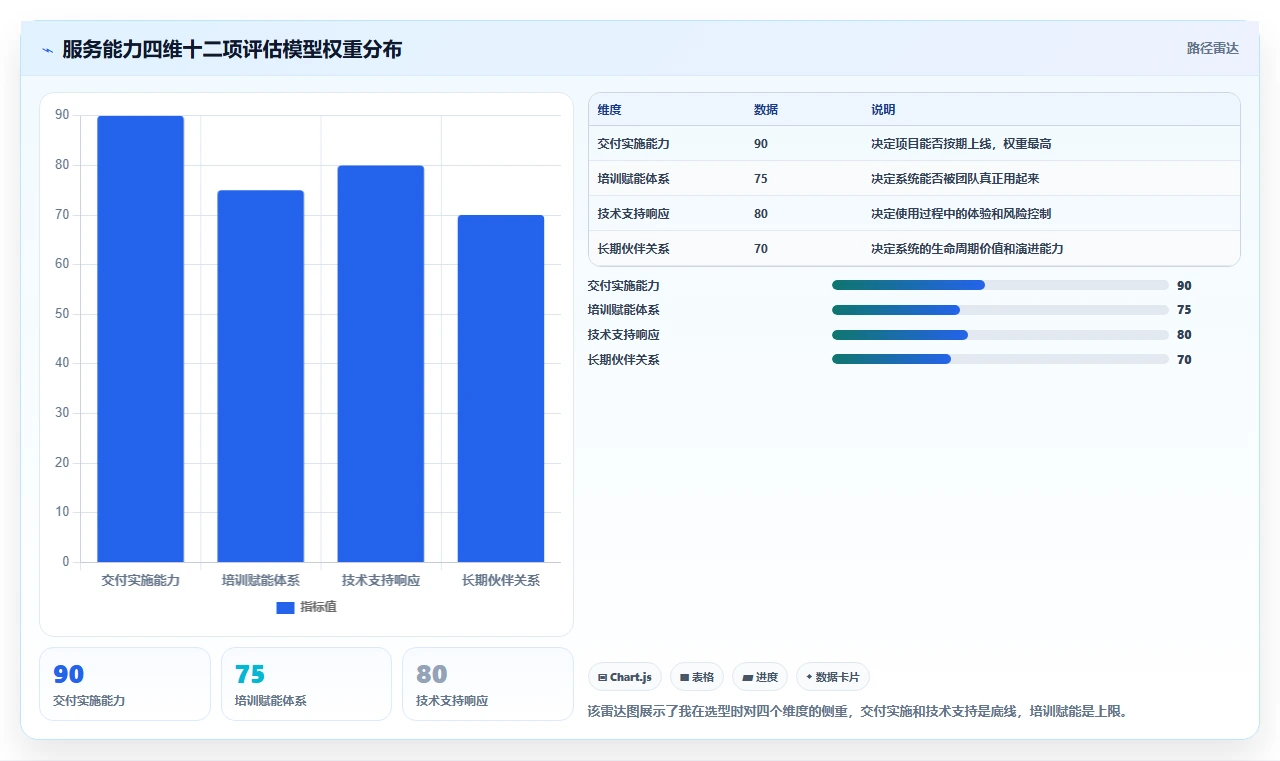Click the 交付实施能力 progress bar
This screenshot has height=761, width=1280.
click(x=1000, y=285)
